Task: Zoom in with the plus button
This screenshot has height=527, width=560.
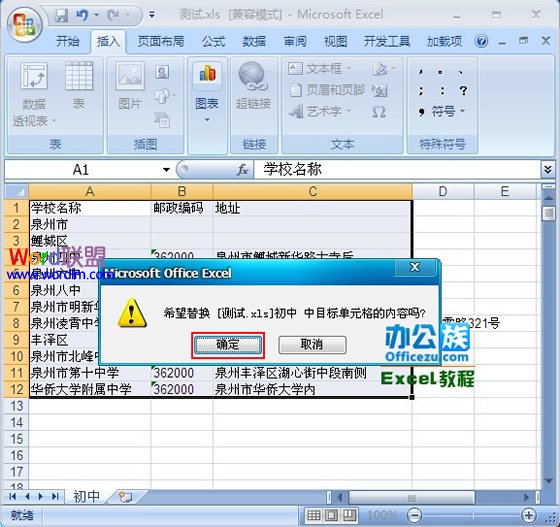Action: pyautogui.click(x=529, y=515)
